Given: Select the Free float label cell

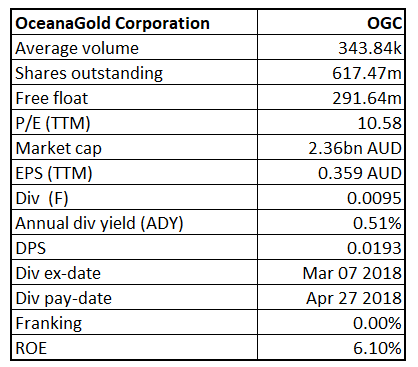Looking at the screenshot, I should pyautogui.click(x=134, y=97).
